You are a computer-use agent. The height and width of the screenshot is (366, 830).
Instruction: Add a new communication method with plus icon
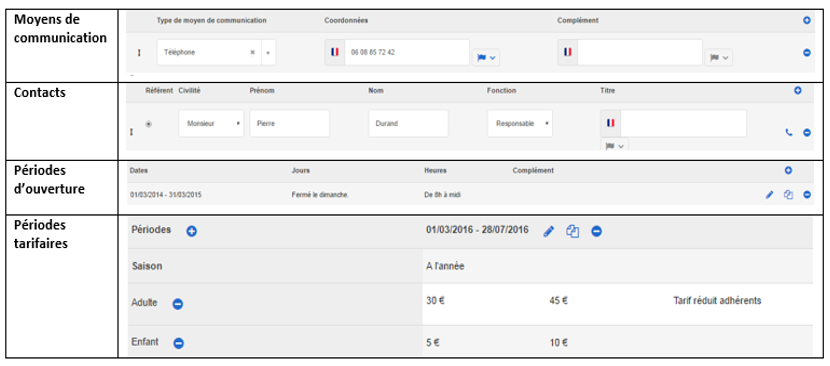(x=807, y=21)
